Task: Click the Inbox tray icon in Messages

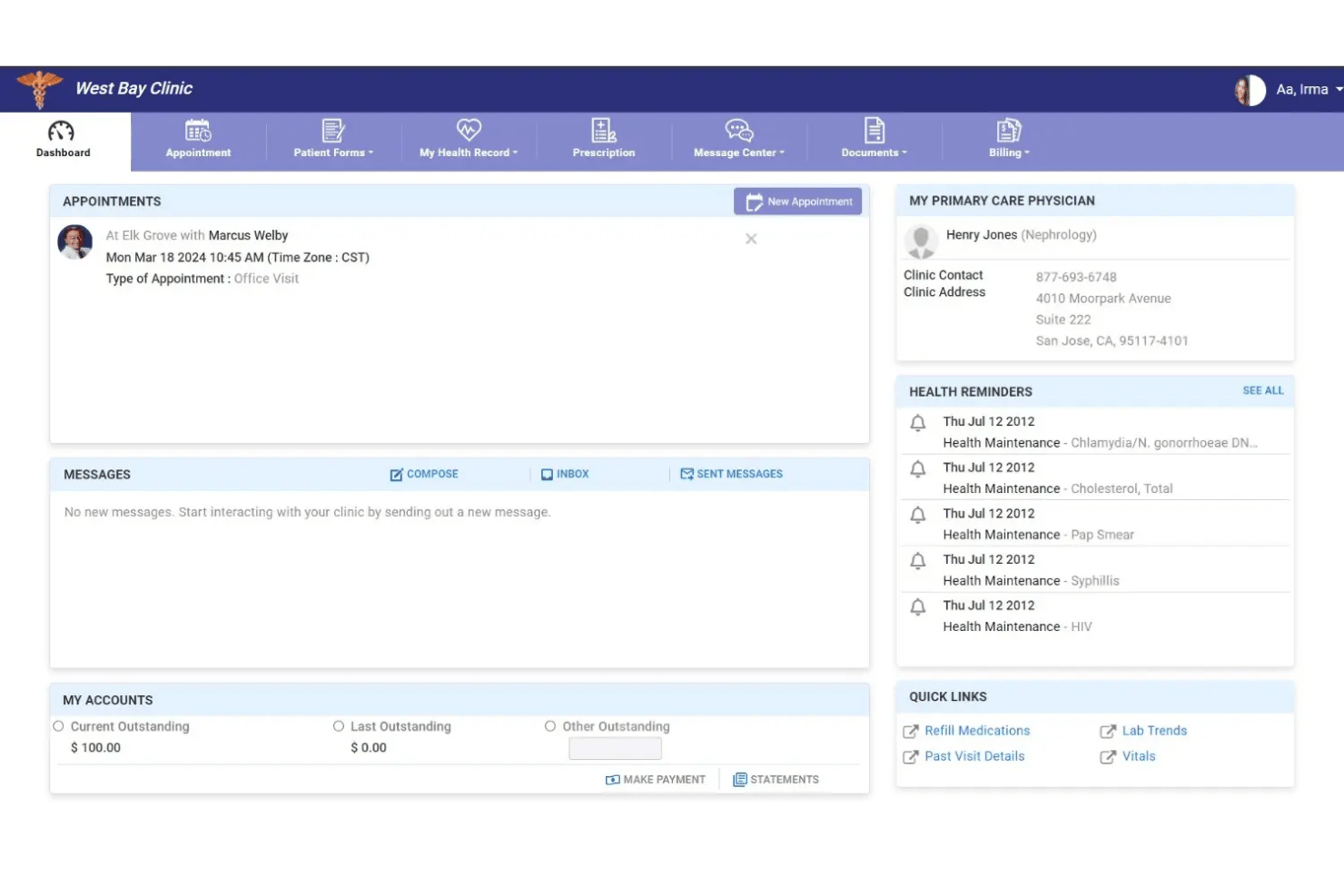Action: tap(547, 475)
